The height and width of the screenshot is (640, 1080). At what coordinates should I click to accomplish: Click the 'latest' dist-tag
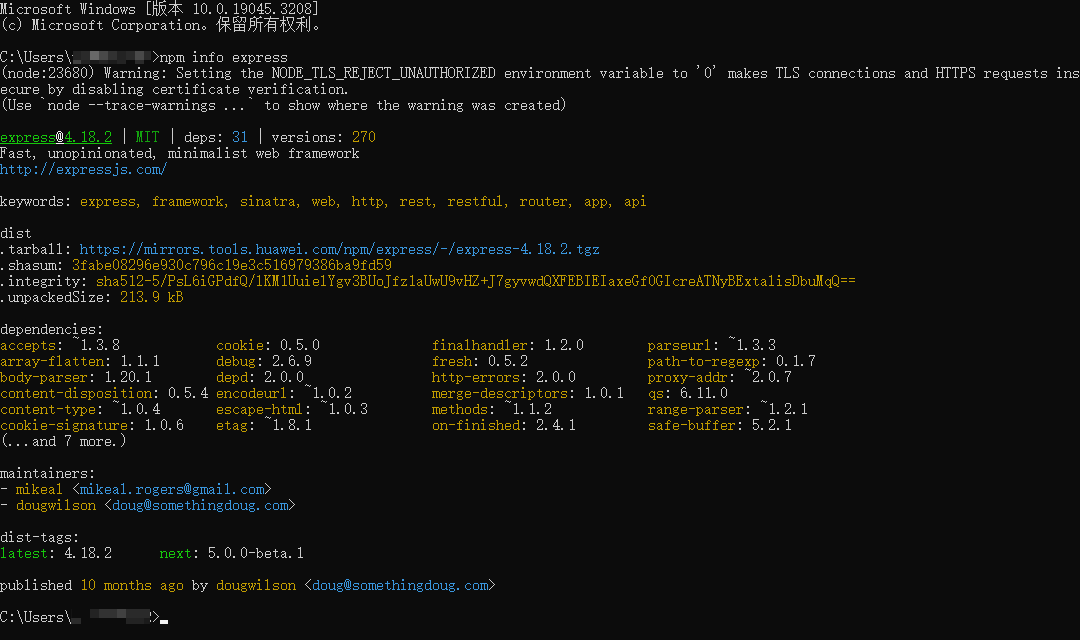(24, 554)
